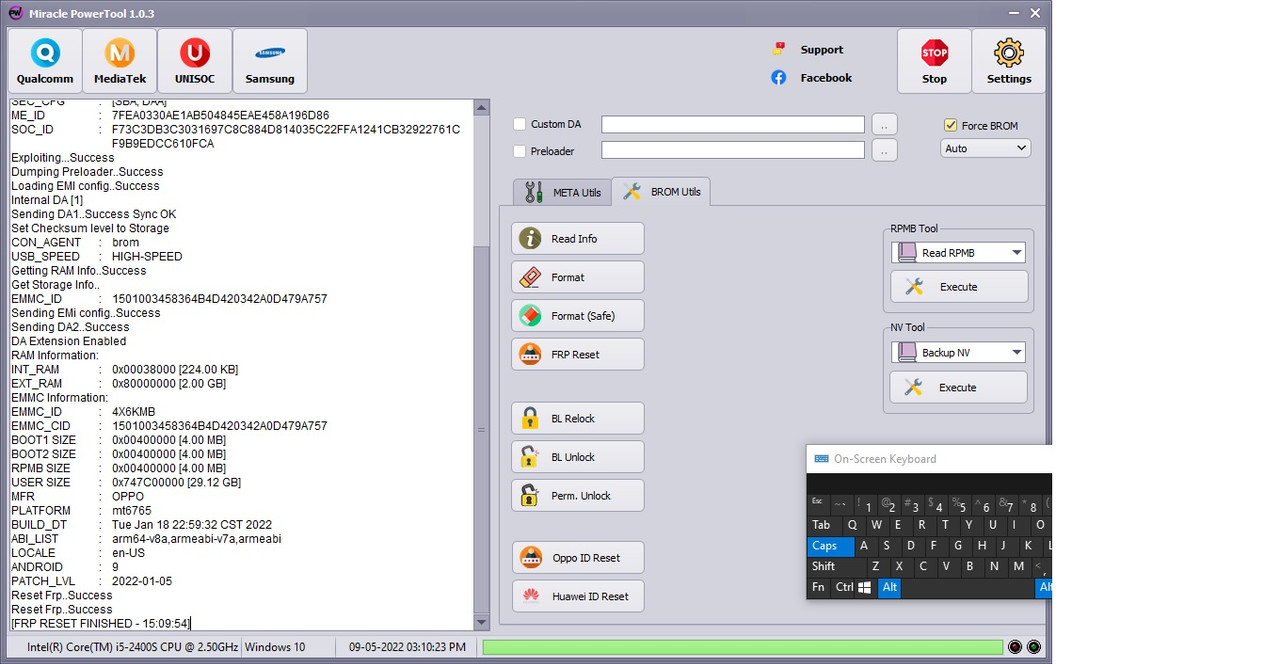Image resolution: width=1280 pixels, height=664 pixels.
Task: Open the Auto mode dropdown
Action: coord(985,148)
